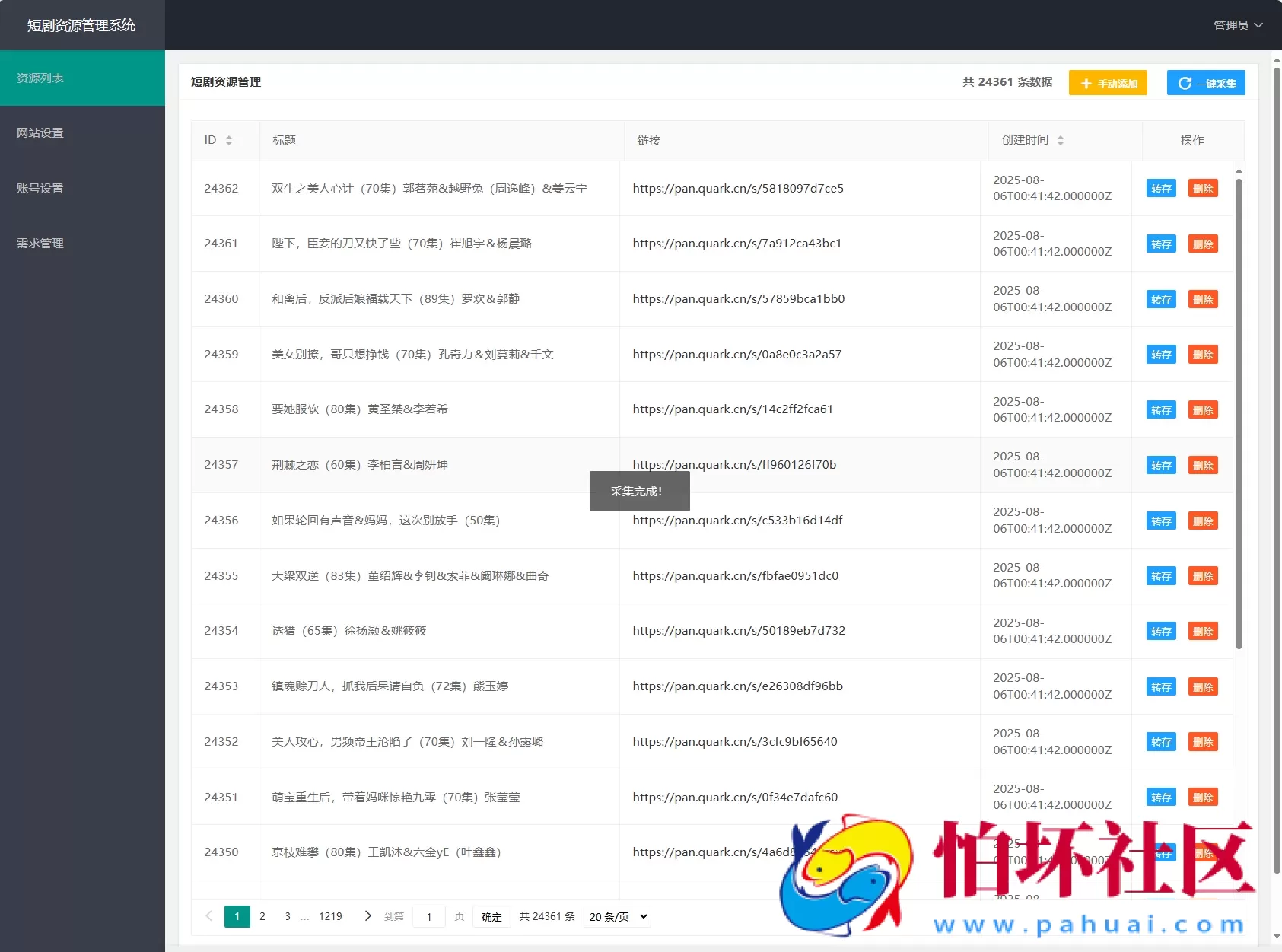Open the 20条/页 page-size dropdown
1282x952 pixels.
pos(616,916)
